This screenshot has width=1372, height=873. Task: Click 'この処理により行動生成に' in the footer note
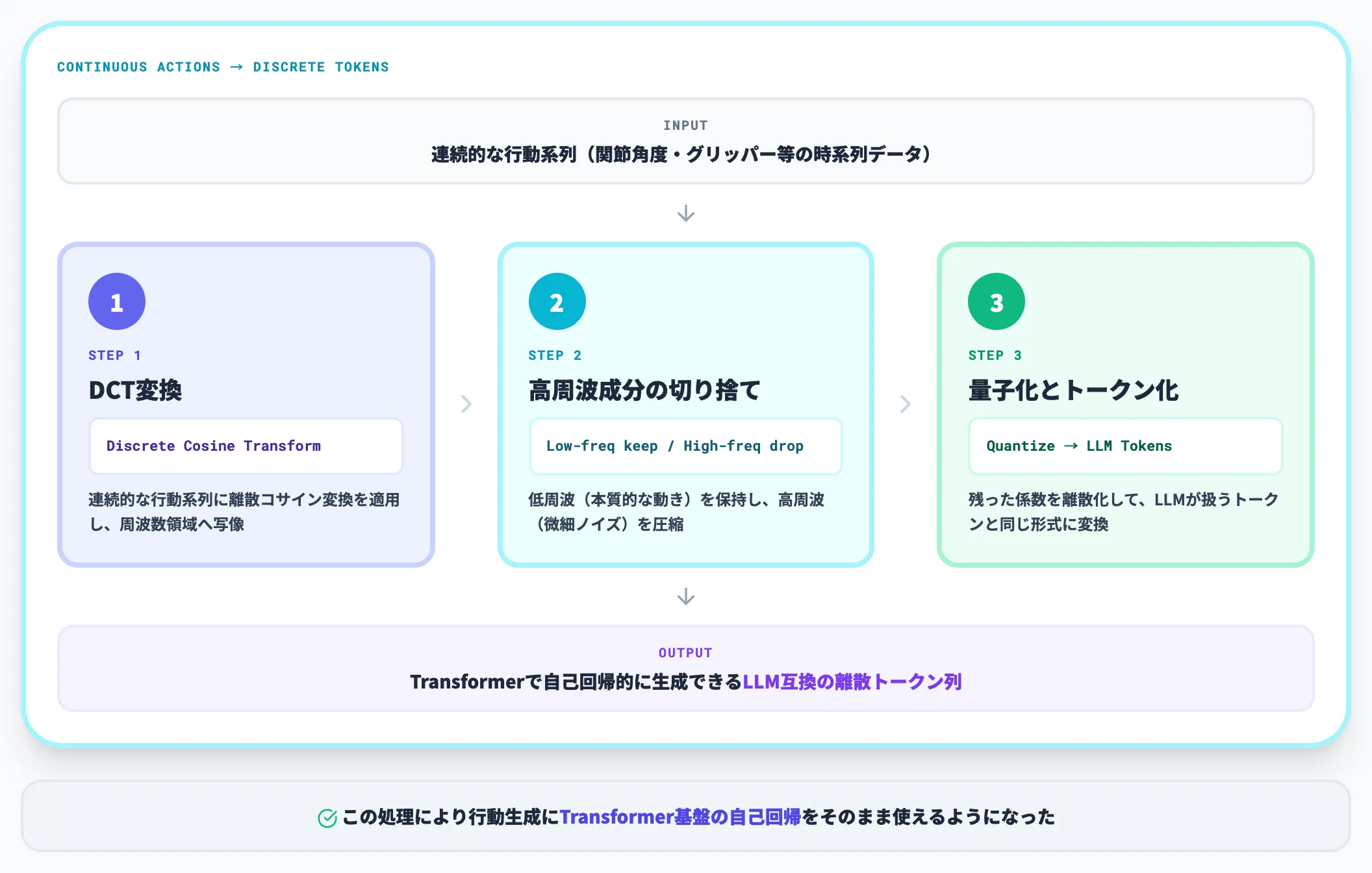(x=451, y=817)
